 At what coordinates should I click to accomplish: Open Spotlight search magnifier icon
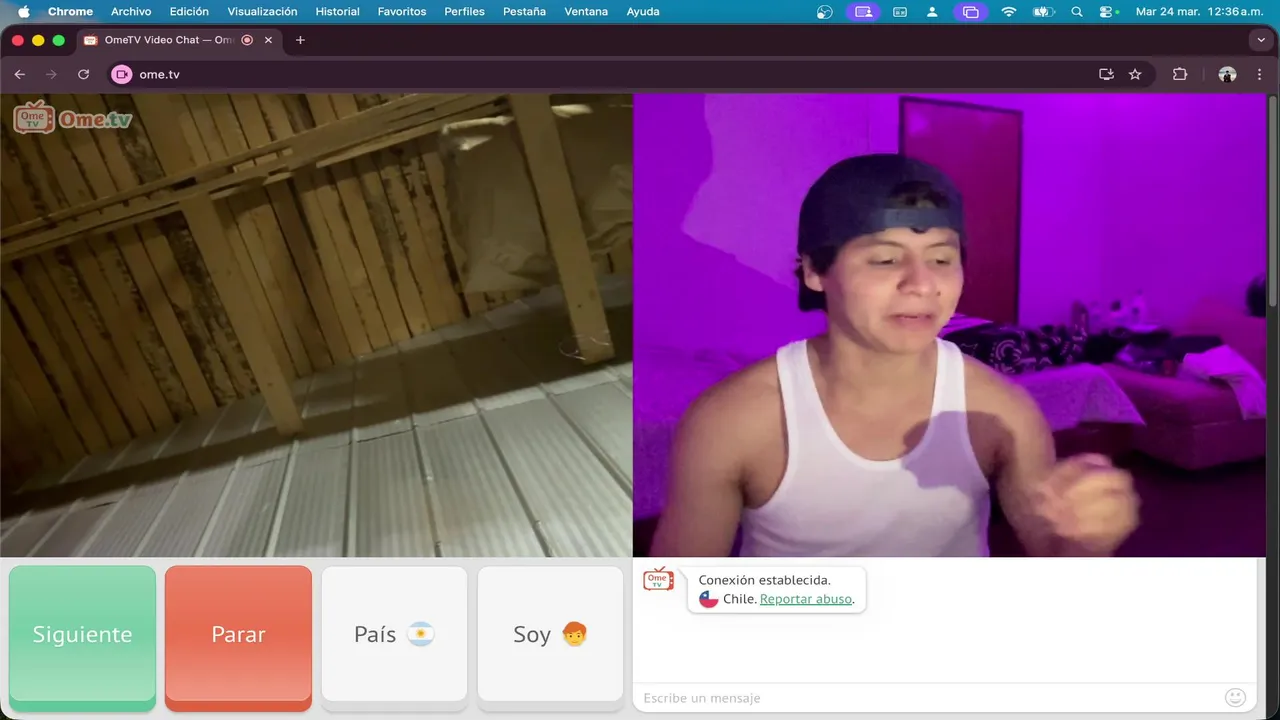coord(1077,11)
